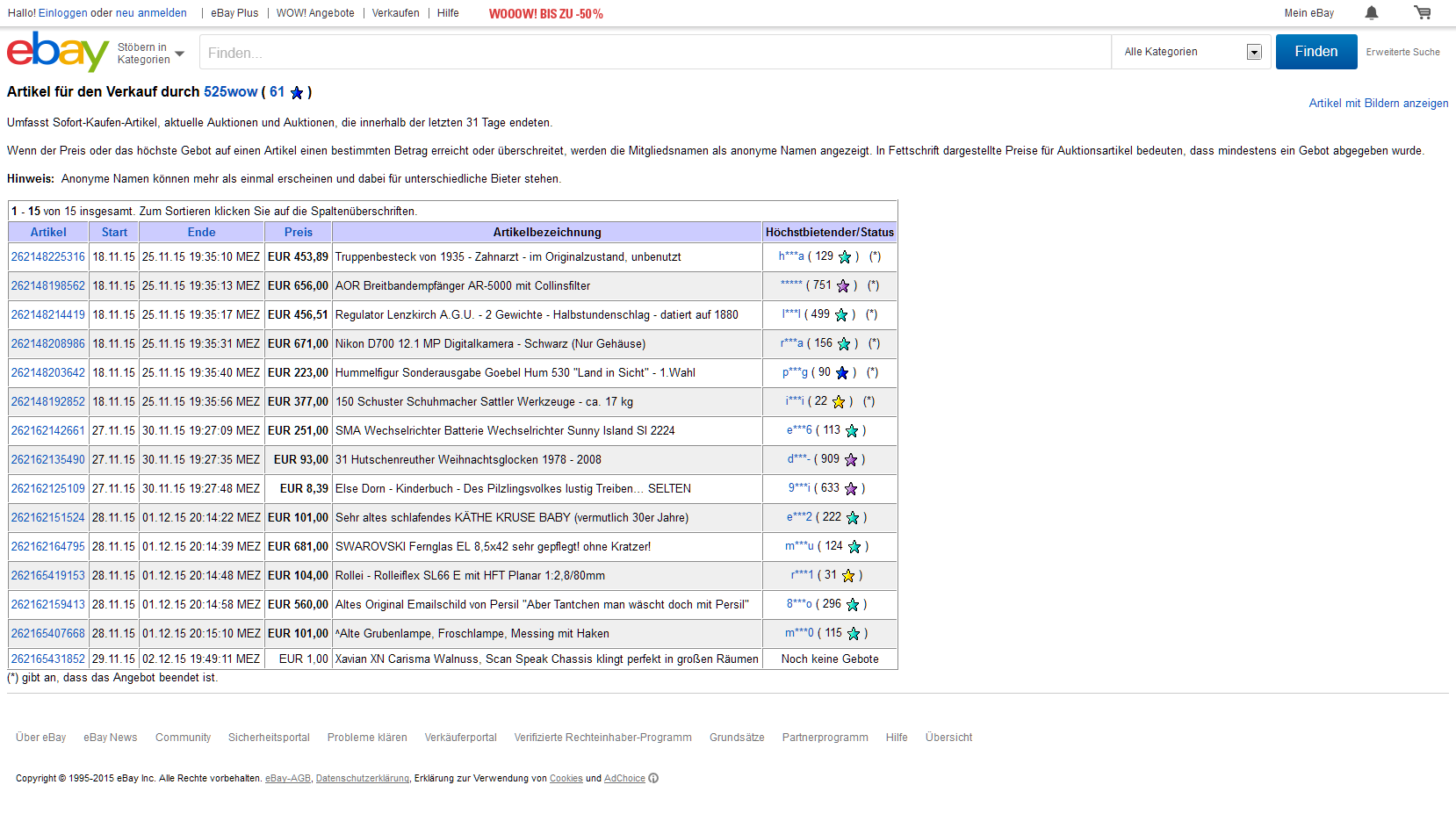Go to Verkaufen in the top bar
The width and height of the screenshot is (1456, 828).
tap(395, 13)
